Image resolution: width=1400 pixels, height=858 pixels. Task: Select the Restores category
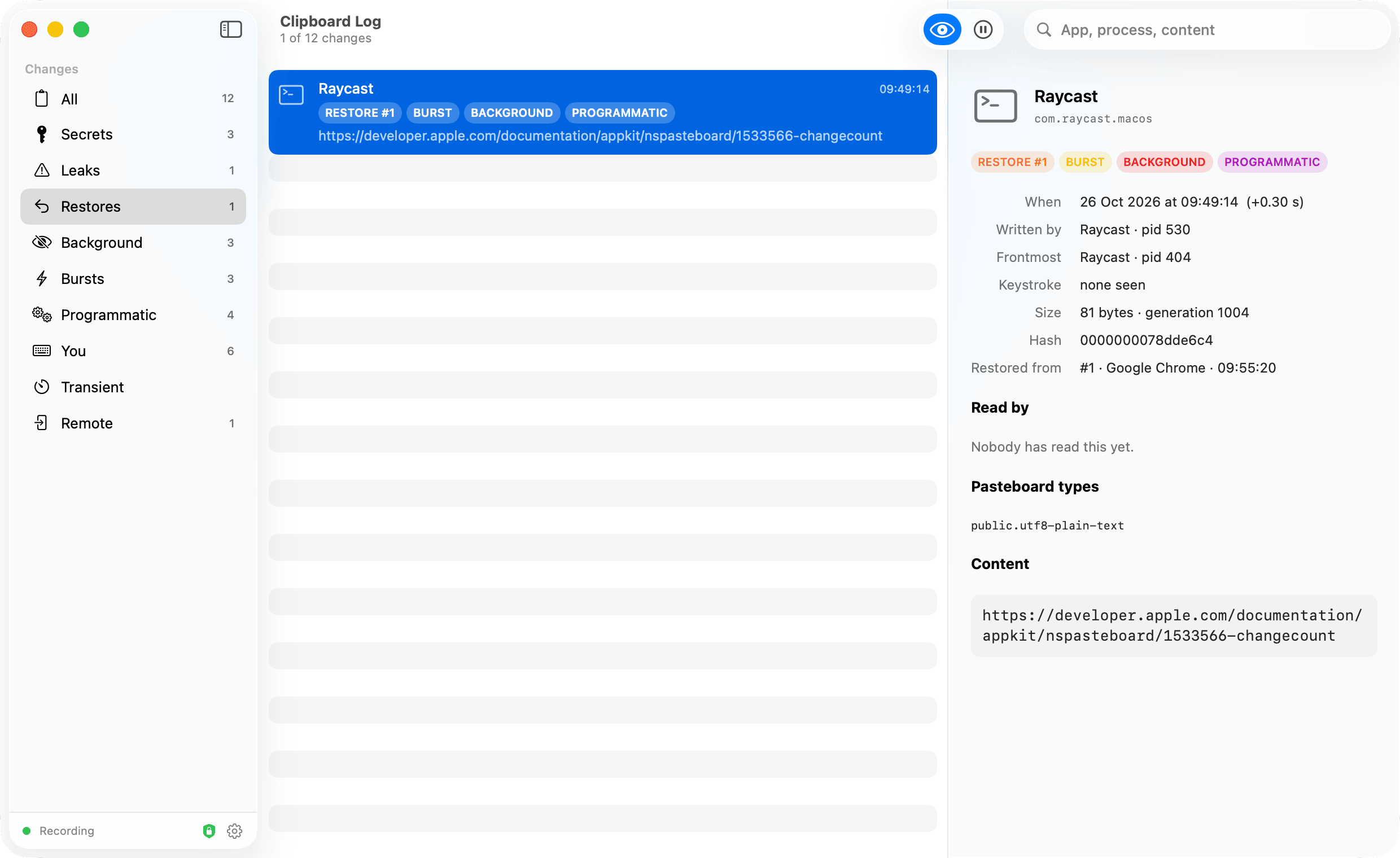pyautogui.click(x=133, y=206)
